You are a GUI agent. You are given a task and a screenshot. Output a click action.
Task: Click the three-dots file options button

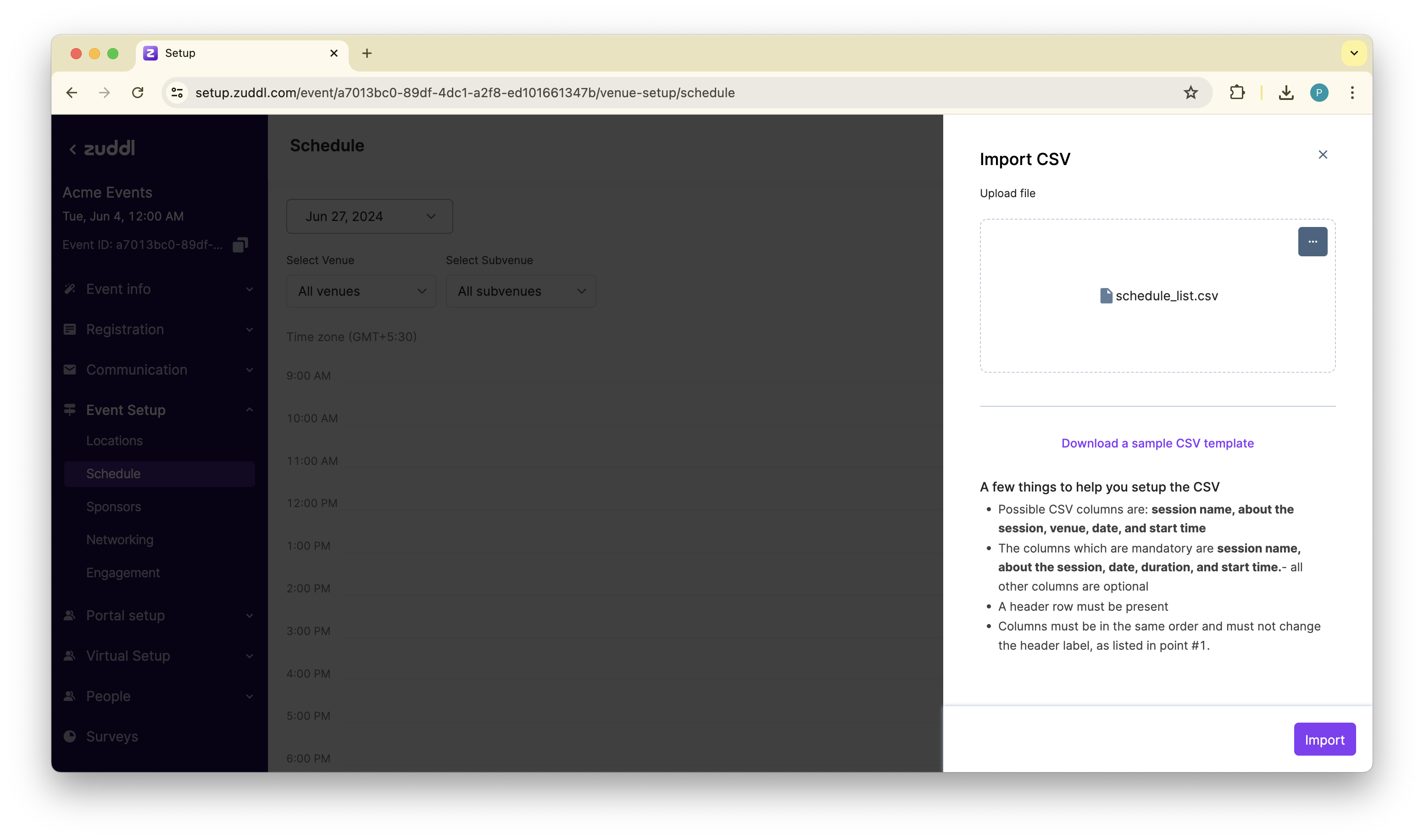point(1312,242)
